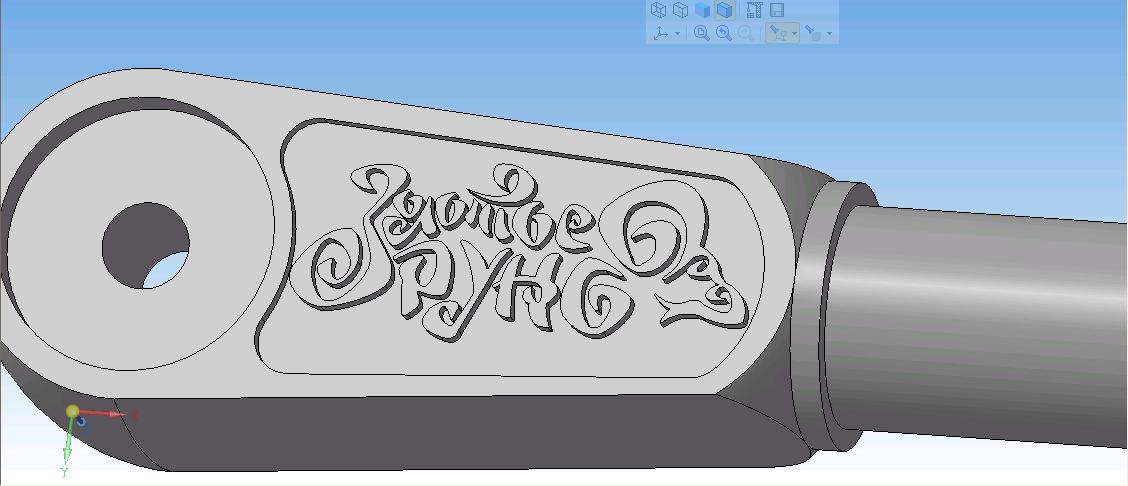
Task: Open the body filter dropdown arrow
Action: coord(830,34)
